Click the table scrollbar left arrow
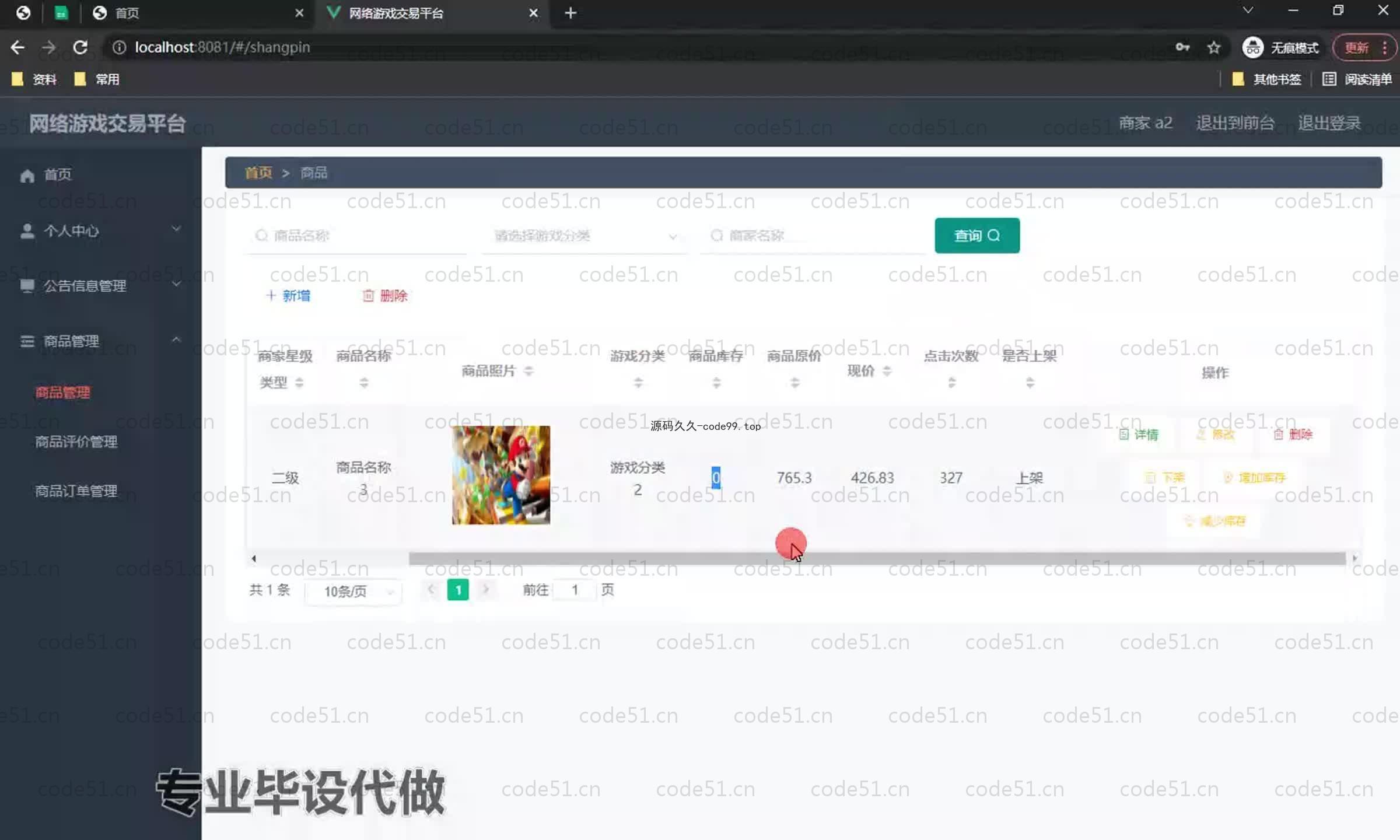Viewport: 1400px width, 840px height. tap(254, 558)
